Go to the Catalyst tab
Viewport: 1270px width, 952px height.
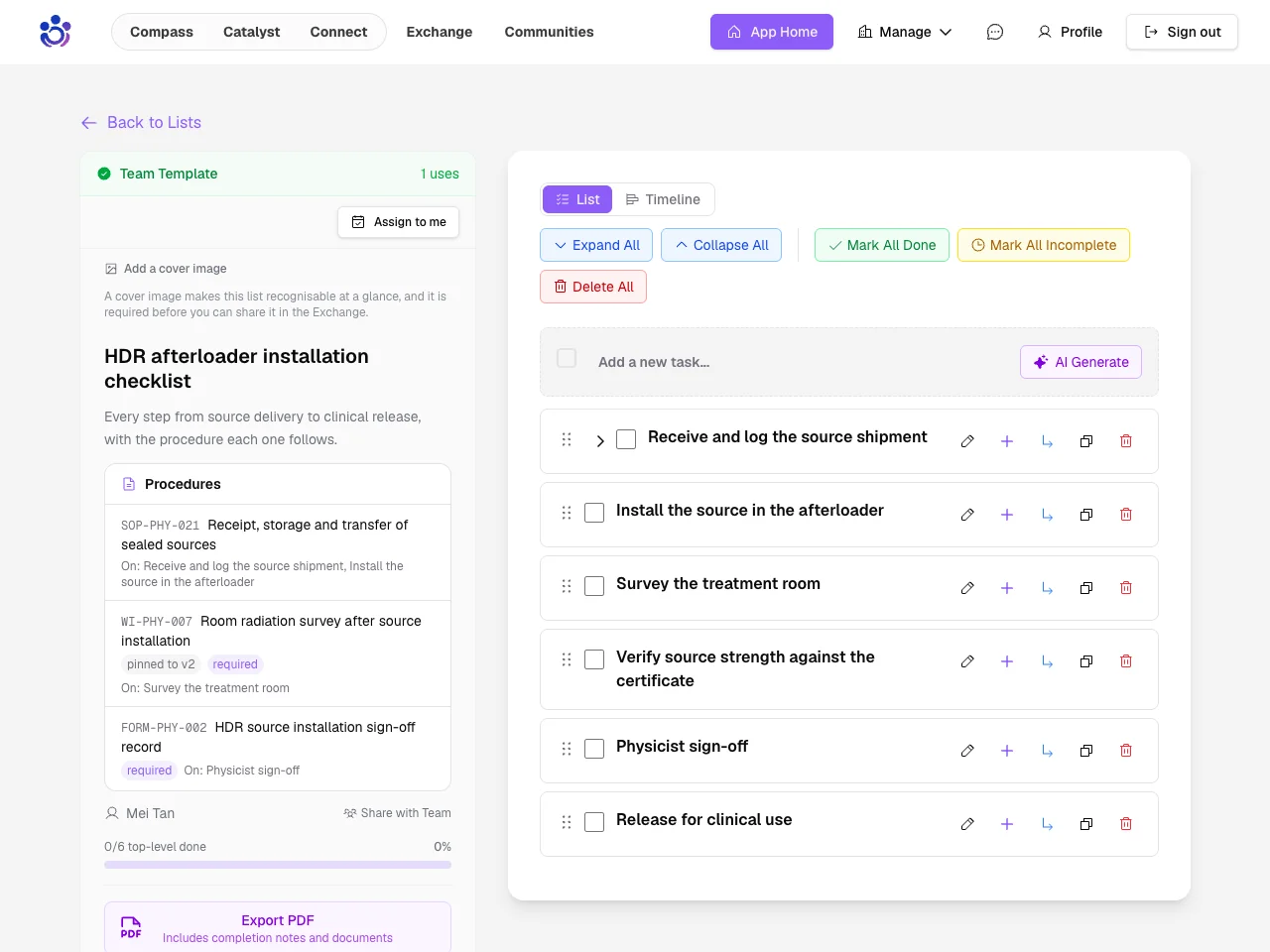[x=252, y=32]
